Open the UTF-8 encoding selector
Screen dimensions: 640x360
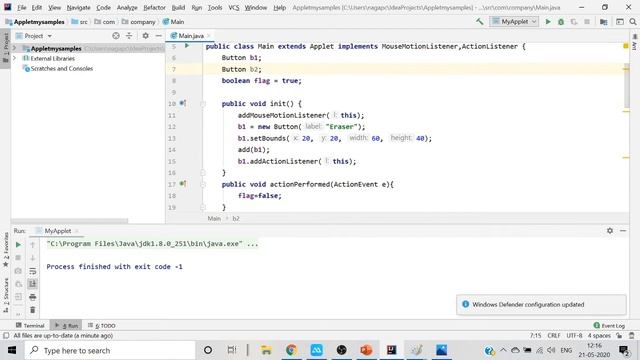click(x=574, y=336)
